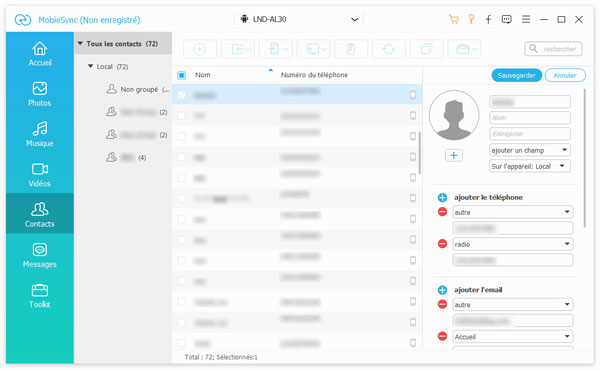Click the refresh toolbar icon

[x=389, y=49]
